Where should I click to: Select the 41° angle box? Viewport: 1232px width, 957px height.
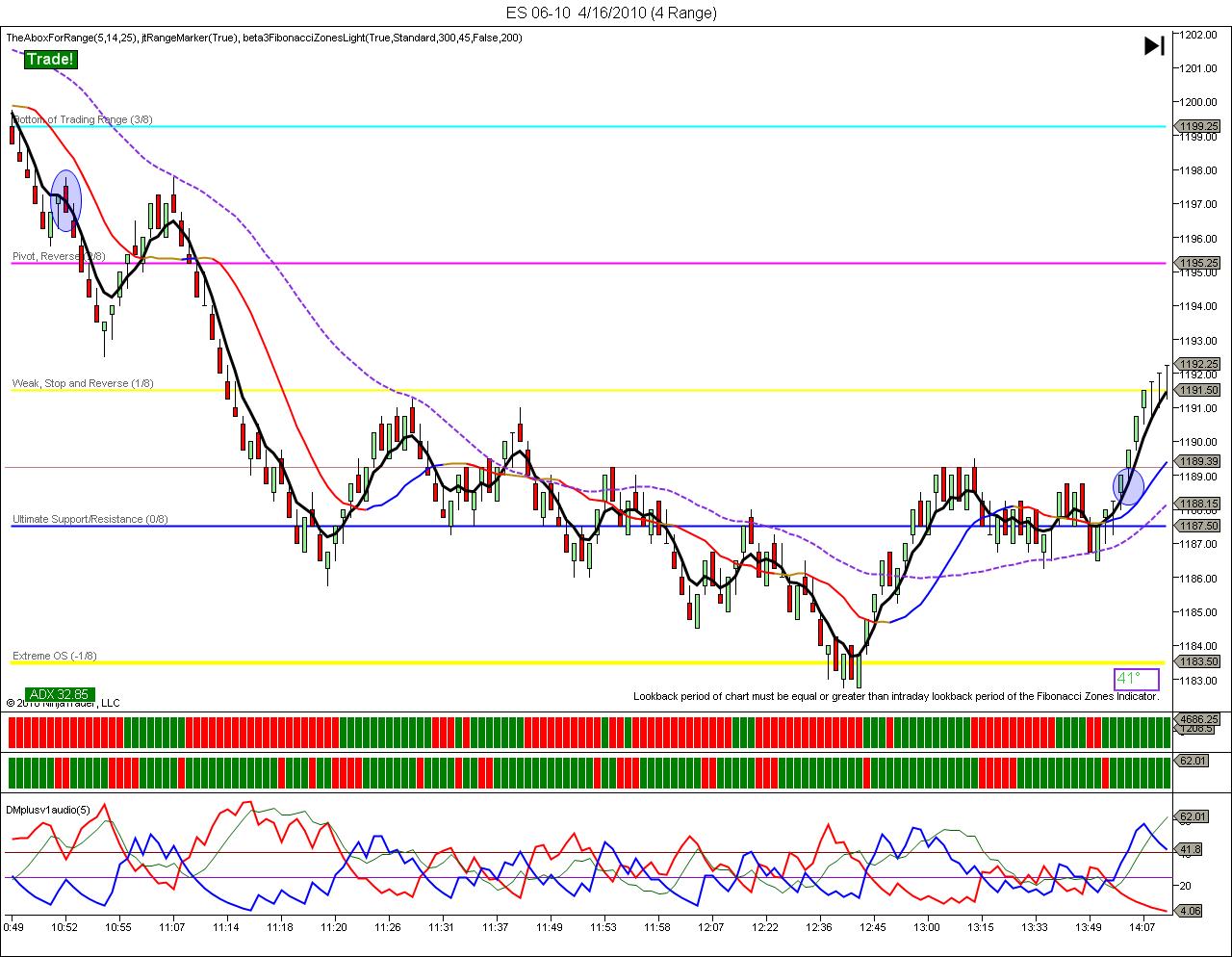(x=1136, y=679)
